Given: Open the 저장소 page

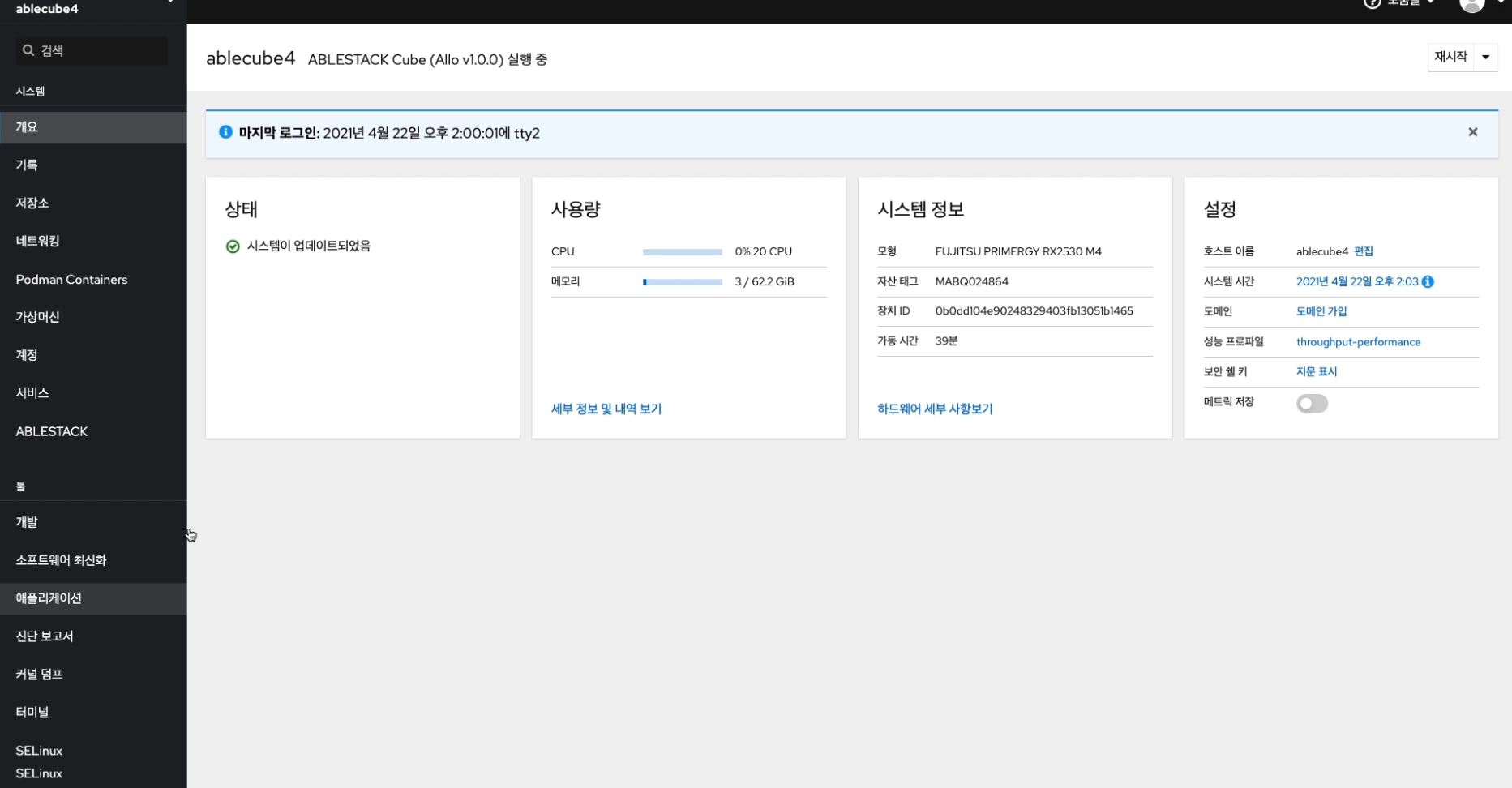Looking at the screenshot, I should coord(93,203).
